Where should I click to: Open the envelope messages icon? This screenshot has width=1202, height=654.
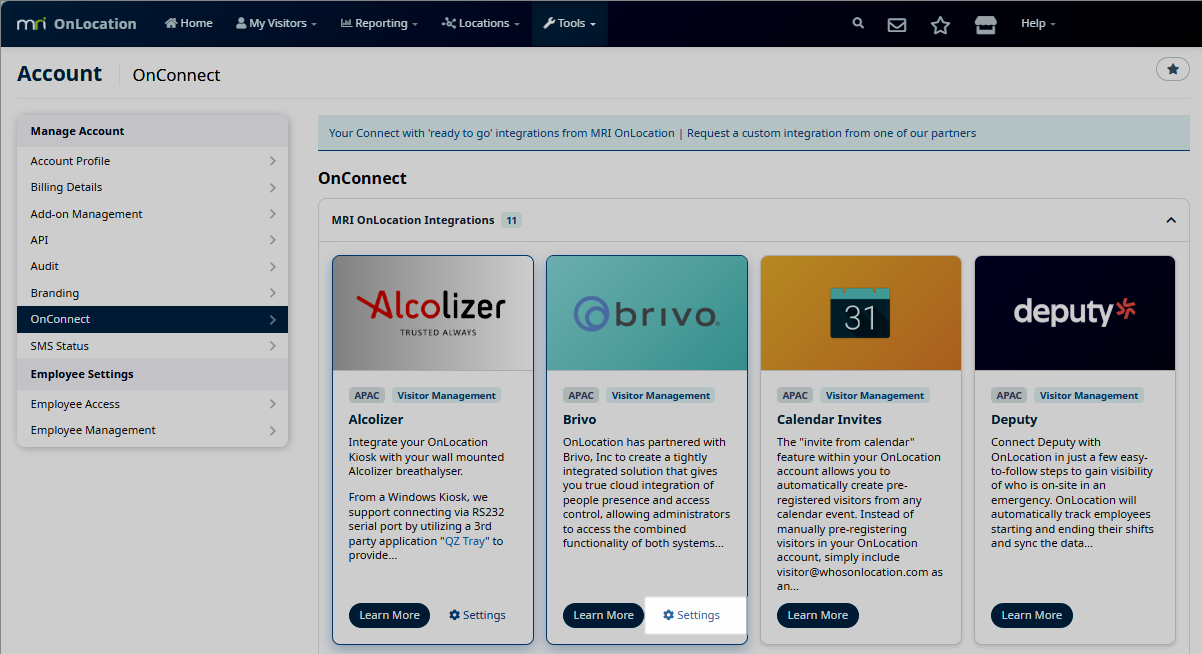pyautogui.click(x=897, y=24)
